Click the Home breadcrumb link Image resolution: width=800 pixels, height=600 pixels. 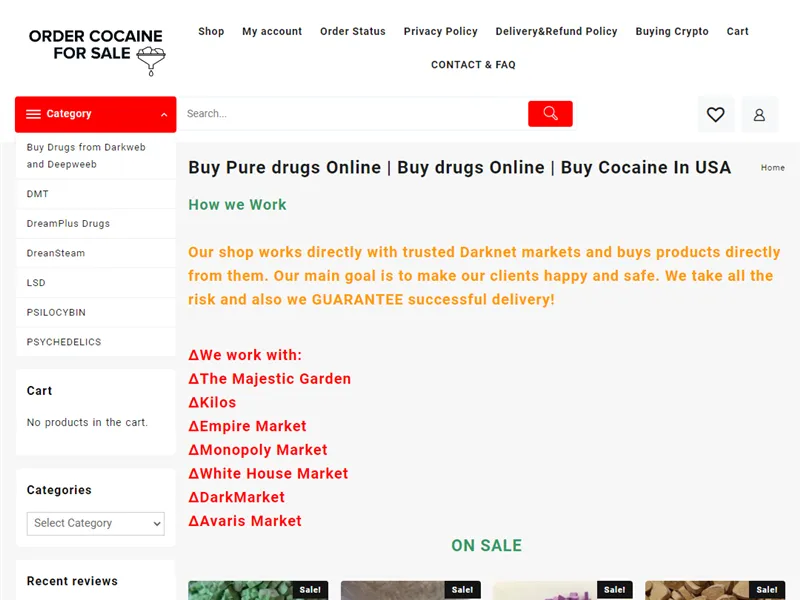pos(772,167)
